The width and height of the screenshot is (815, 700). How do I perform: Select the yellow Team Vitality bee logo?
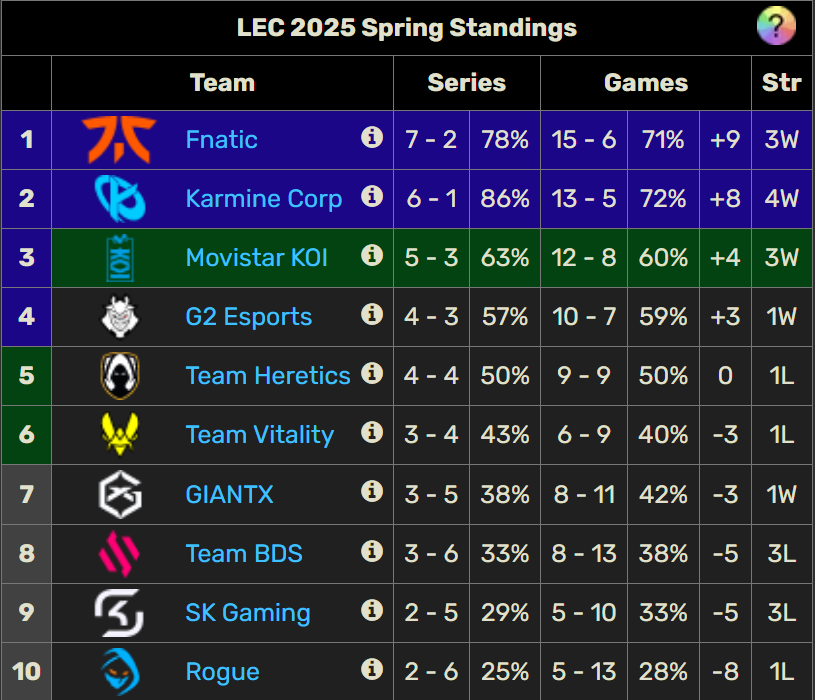click(x=120, y=434)
